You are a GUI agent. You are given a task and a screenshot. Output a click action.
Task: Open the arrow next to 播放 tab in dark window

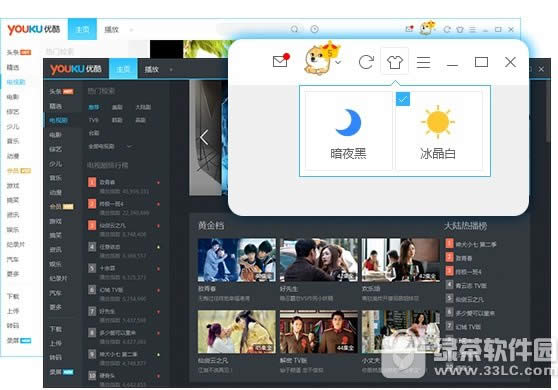coord(171,69)
